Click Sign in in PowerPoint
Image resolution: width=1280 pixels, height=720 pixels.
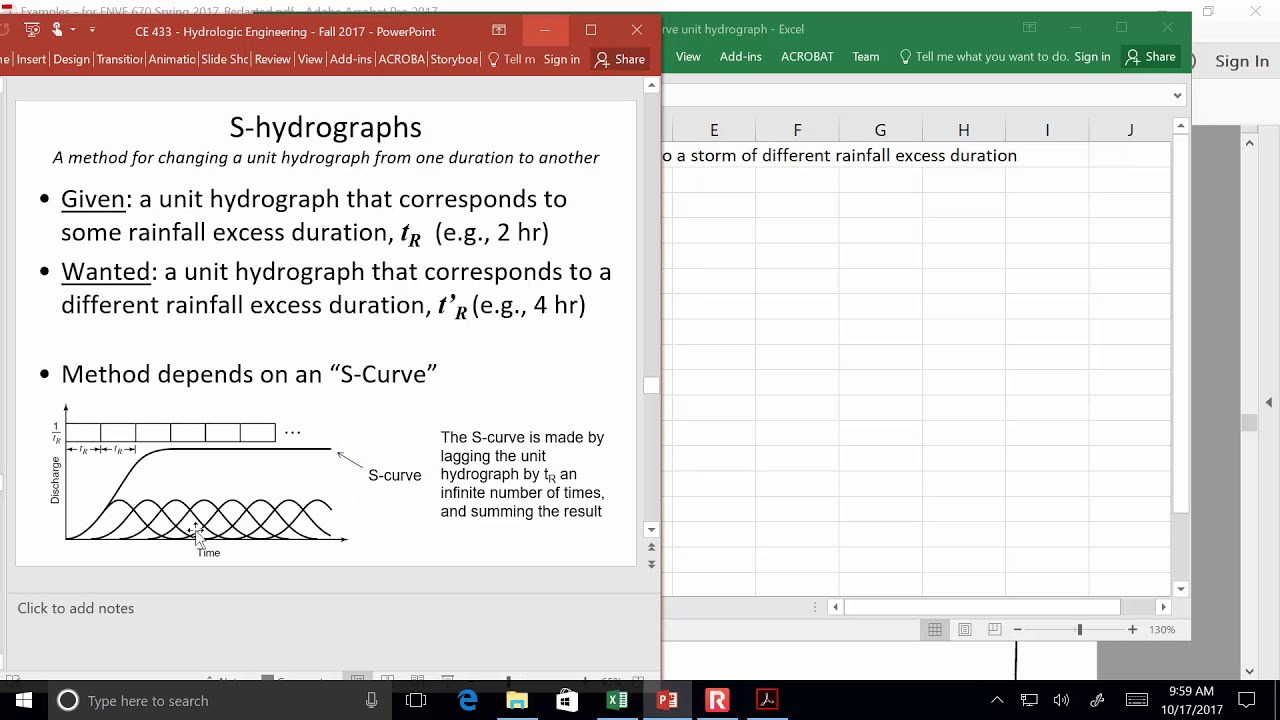(562, 59)
